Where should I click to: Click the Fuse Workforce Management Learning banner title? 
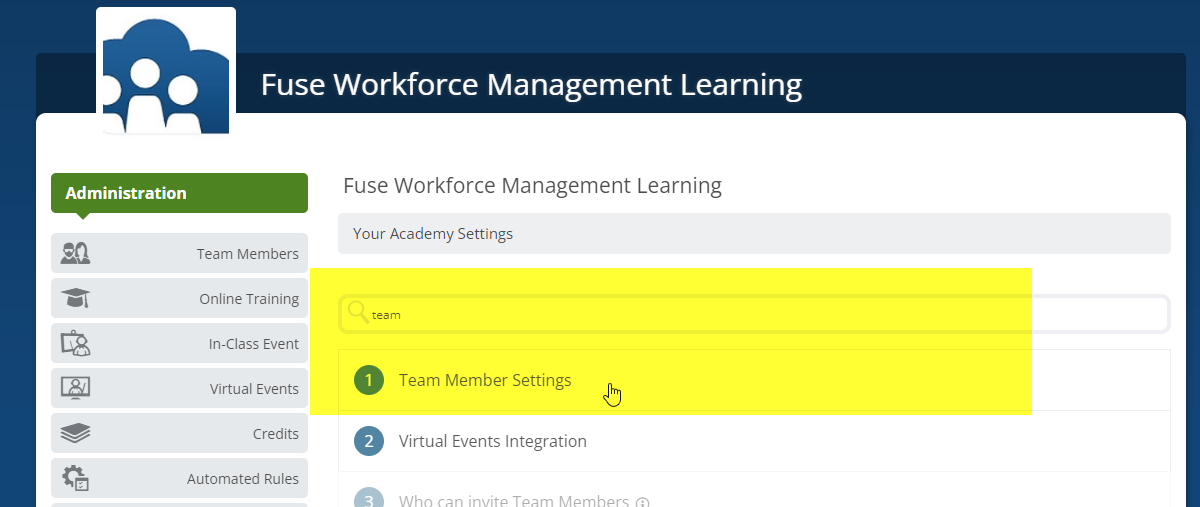tap(531, 85)
